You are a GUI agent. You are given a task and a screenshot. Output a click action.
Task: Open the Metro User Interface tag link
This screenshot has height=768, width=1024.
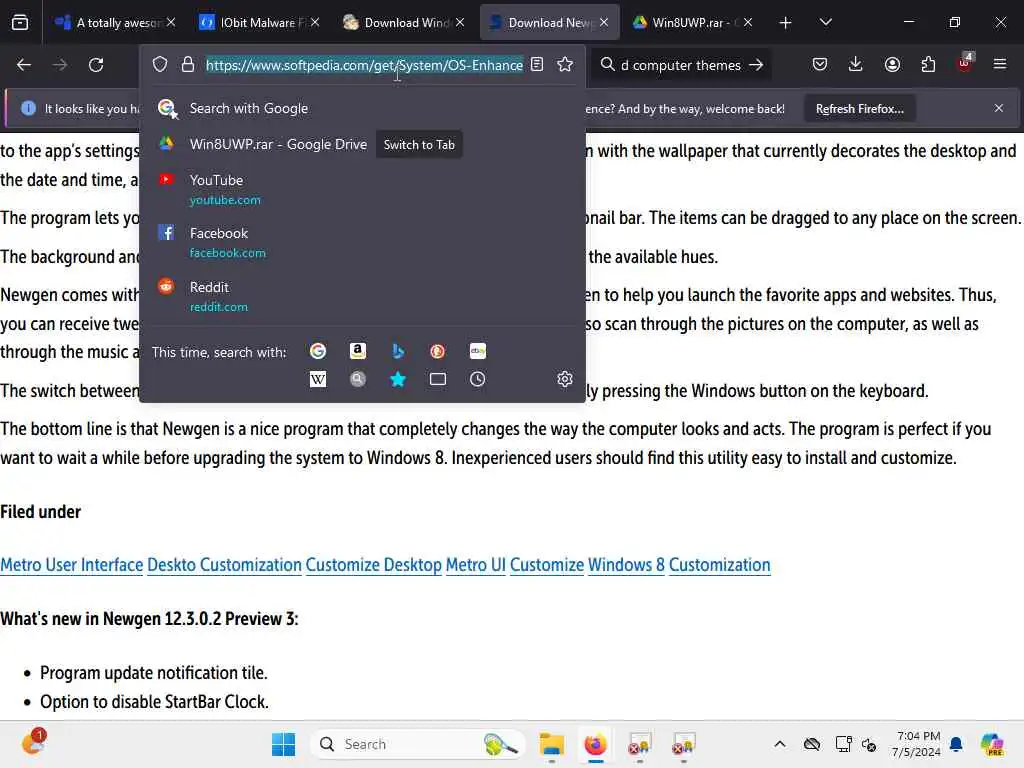[x=72, y=565]
